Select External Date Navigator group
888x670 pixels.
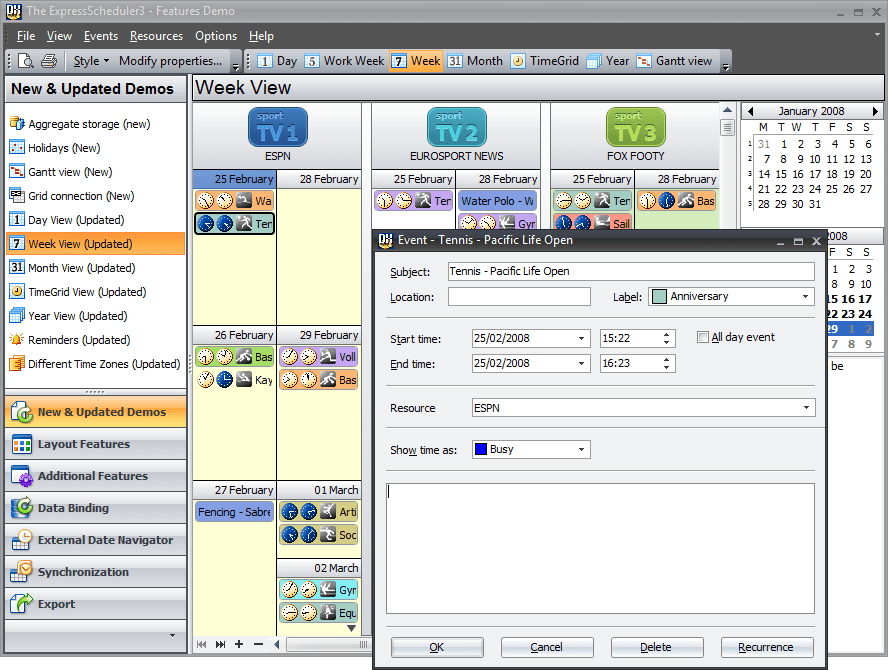[x=95, y=540]
